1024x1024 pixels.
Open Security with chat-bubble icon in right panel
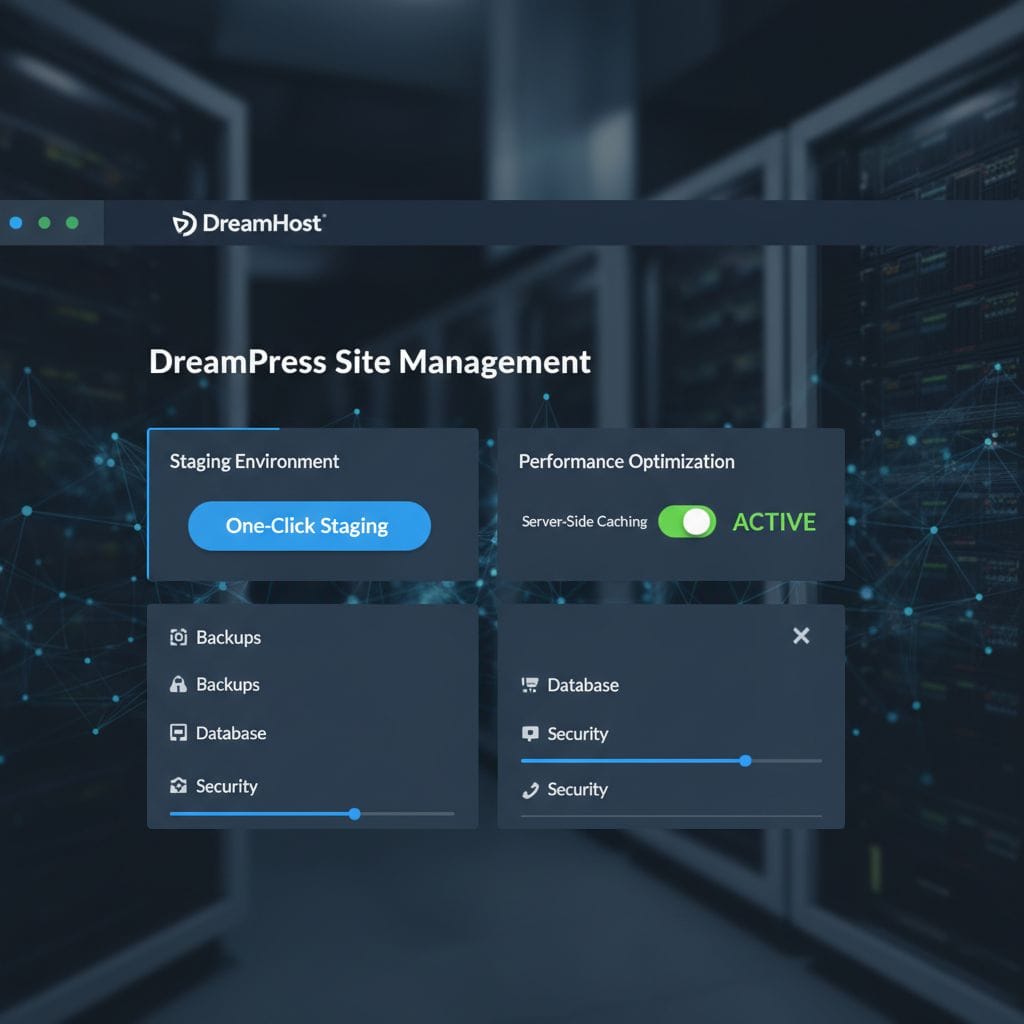click(x=565, y=733)
